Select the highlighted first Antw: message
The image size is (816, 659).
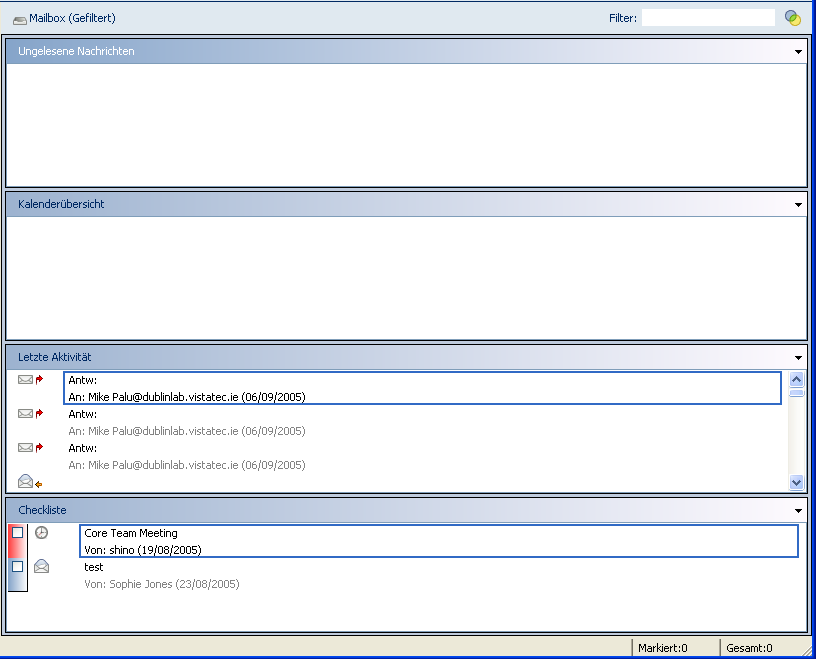(x=422, y=388)
